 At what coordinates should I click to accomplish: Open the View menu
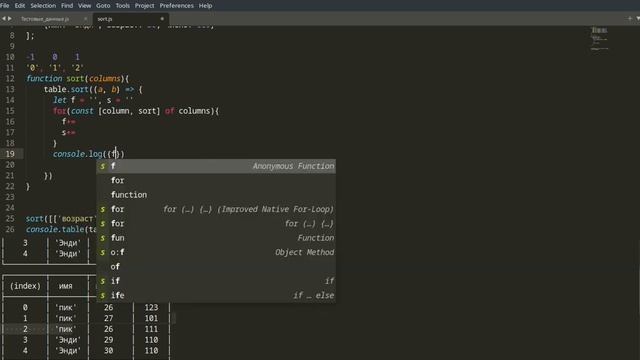pos(84,6)
